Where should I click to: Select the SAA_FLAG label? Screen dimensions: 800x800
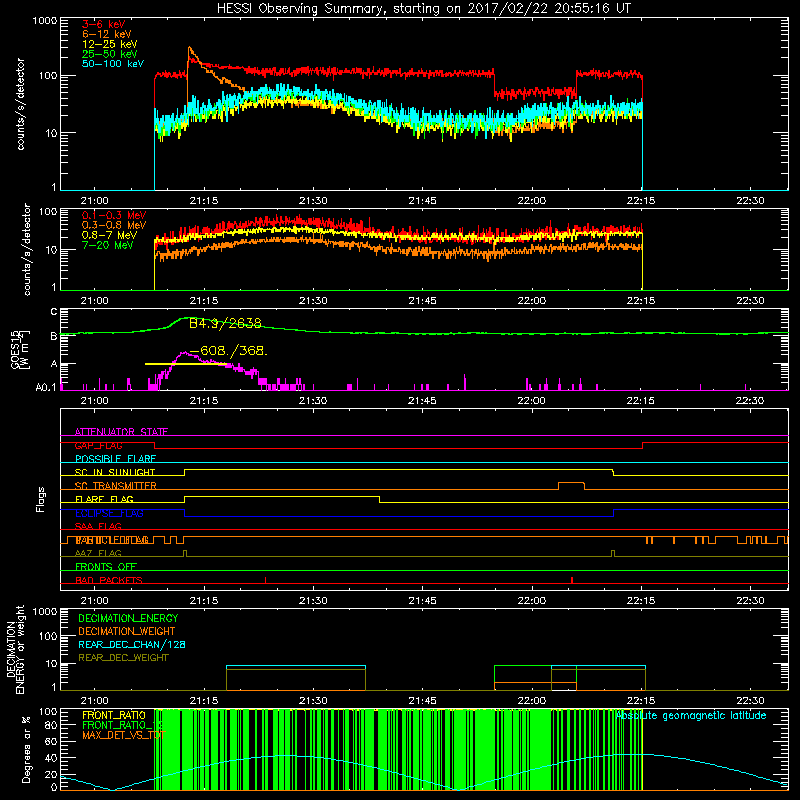[x=98, y=526]
